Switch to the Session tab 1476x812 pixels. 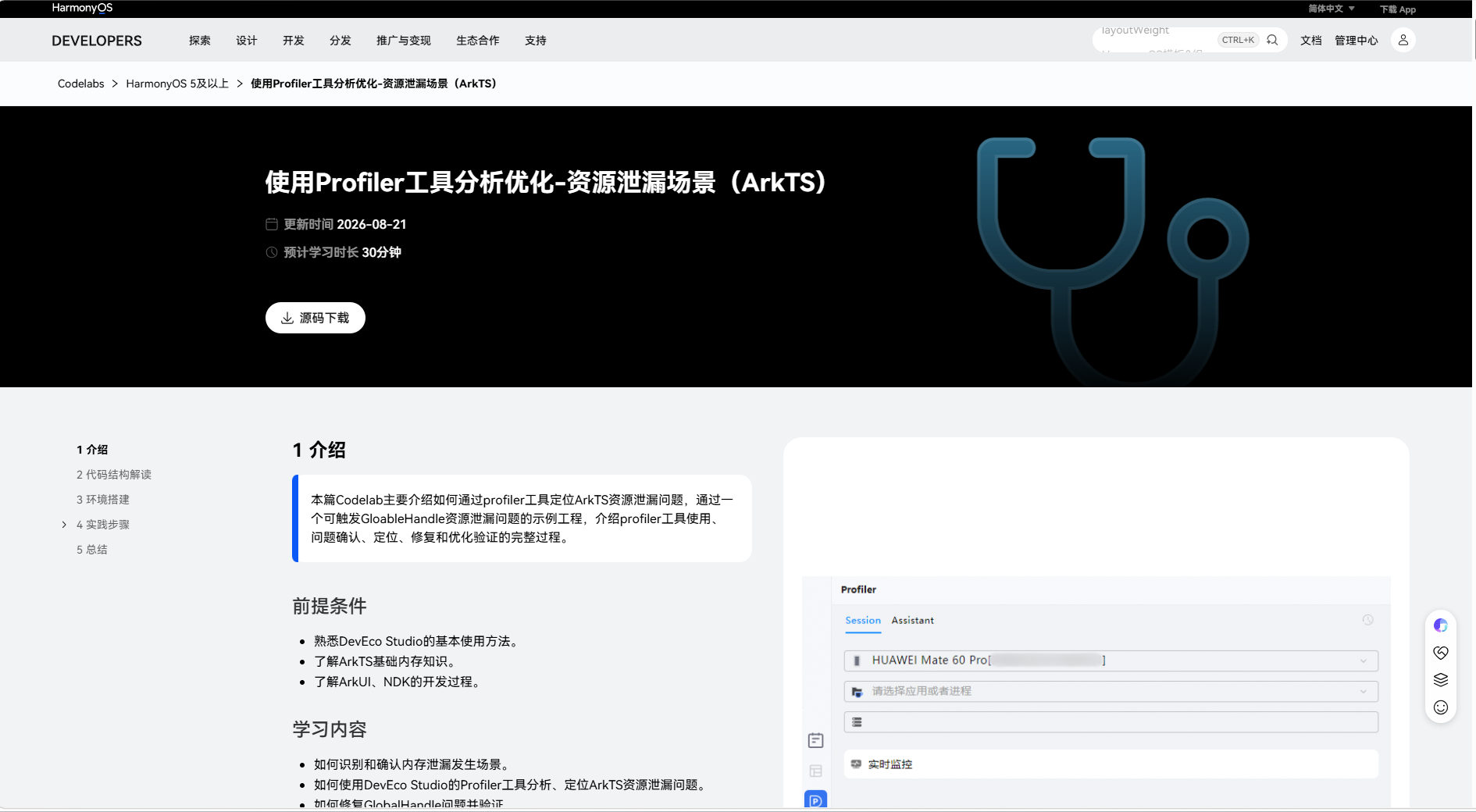(863, 621)
